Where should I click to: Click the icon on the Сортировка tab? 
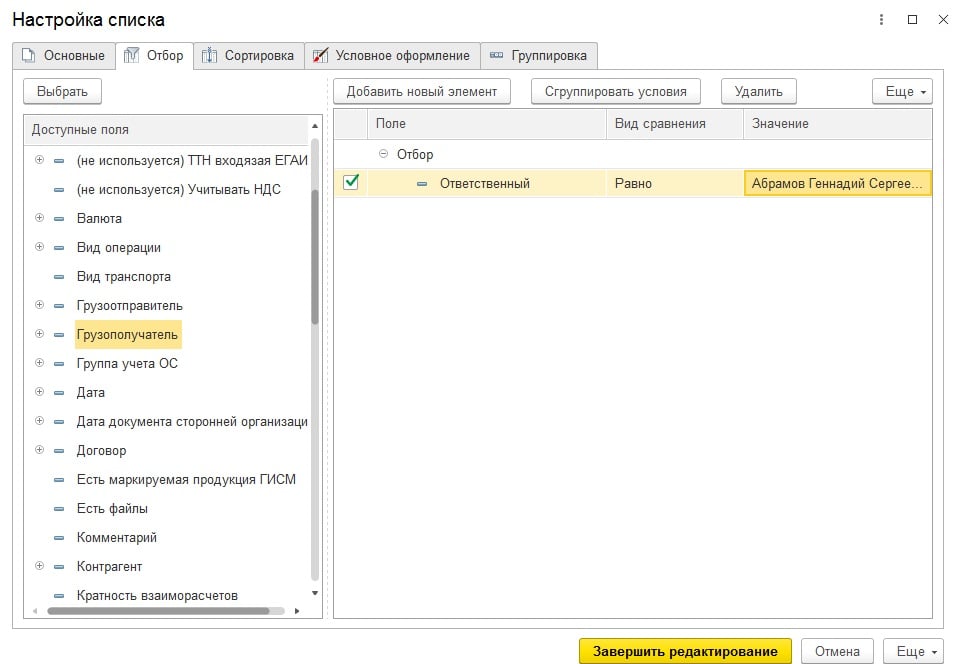tap(210, 56)
